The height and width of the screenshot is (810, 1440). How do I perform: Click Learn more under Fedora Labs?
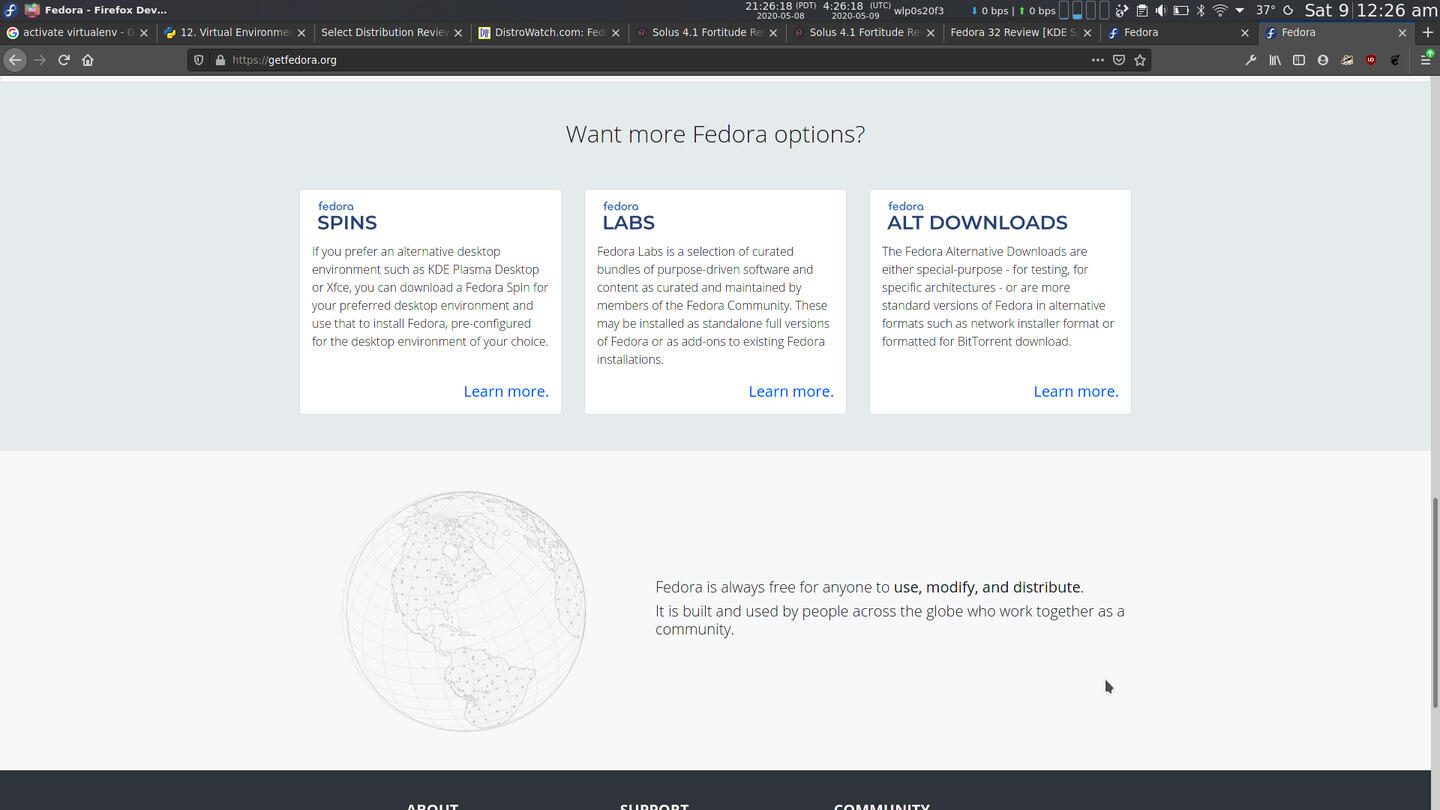[791, 391]
